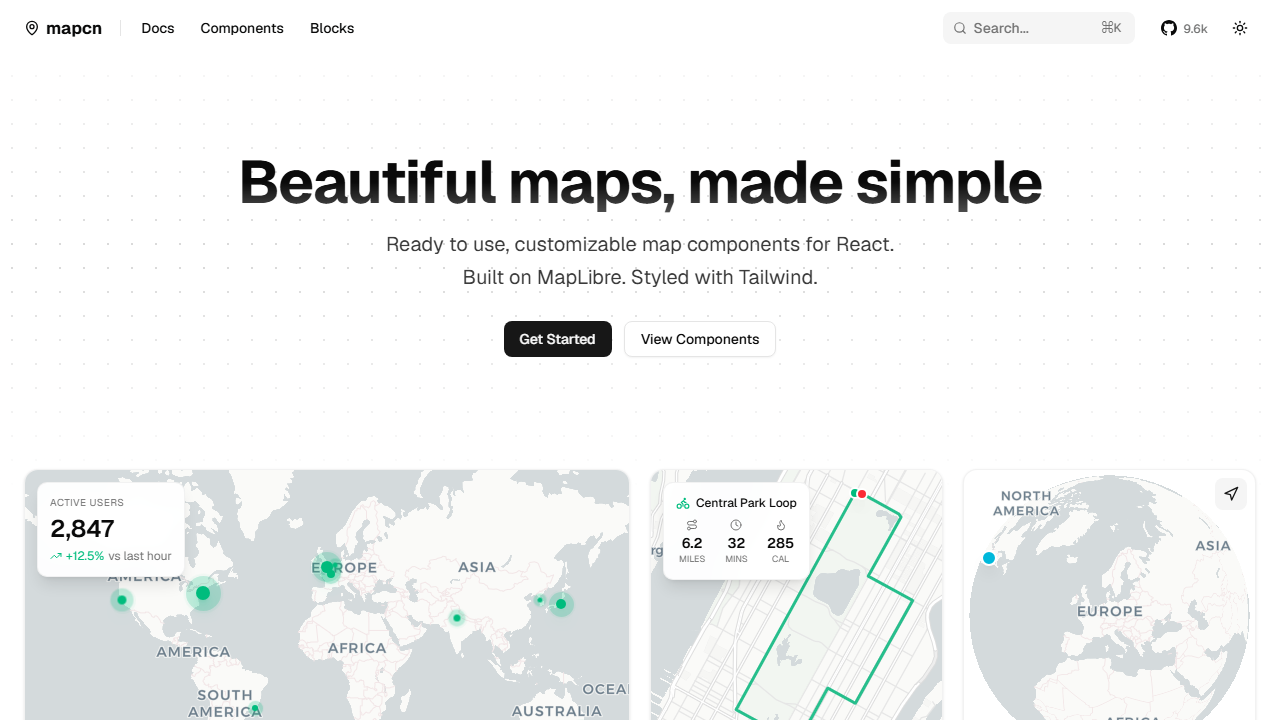Focus the Search input field
1280x720 pixels.
[1039, 28]
